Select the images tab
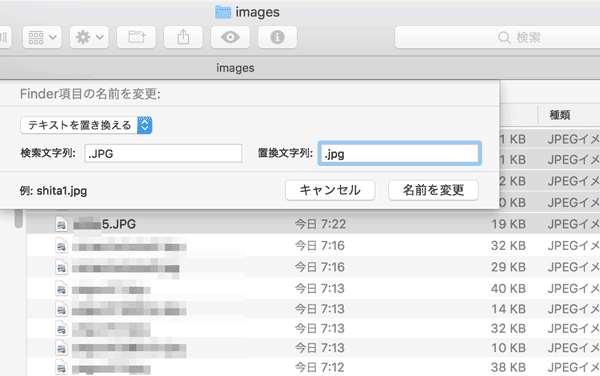This screenshot has height=376, width=600. (x=235, y=68)
